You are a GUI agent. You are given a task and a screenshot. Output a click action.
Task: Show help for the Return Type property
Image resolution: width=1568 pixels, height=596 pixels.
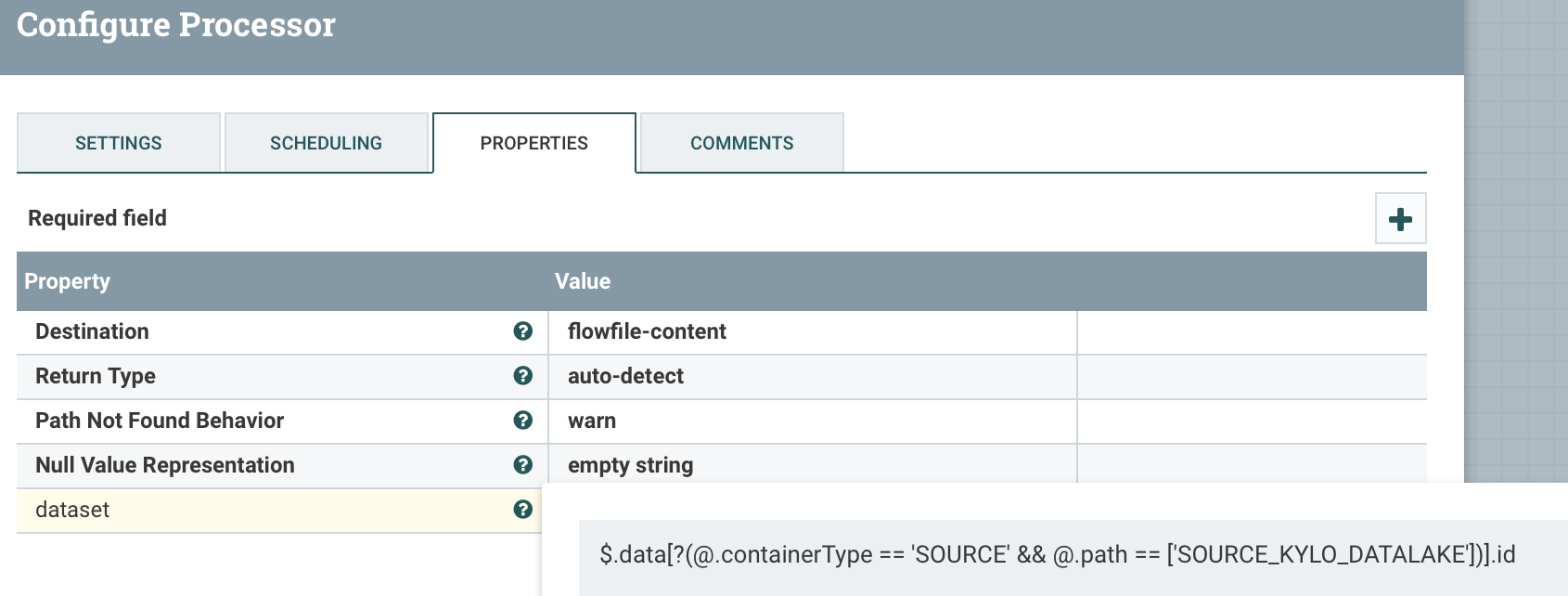[523, 376]
